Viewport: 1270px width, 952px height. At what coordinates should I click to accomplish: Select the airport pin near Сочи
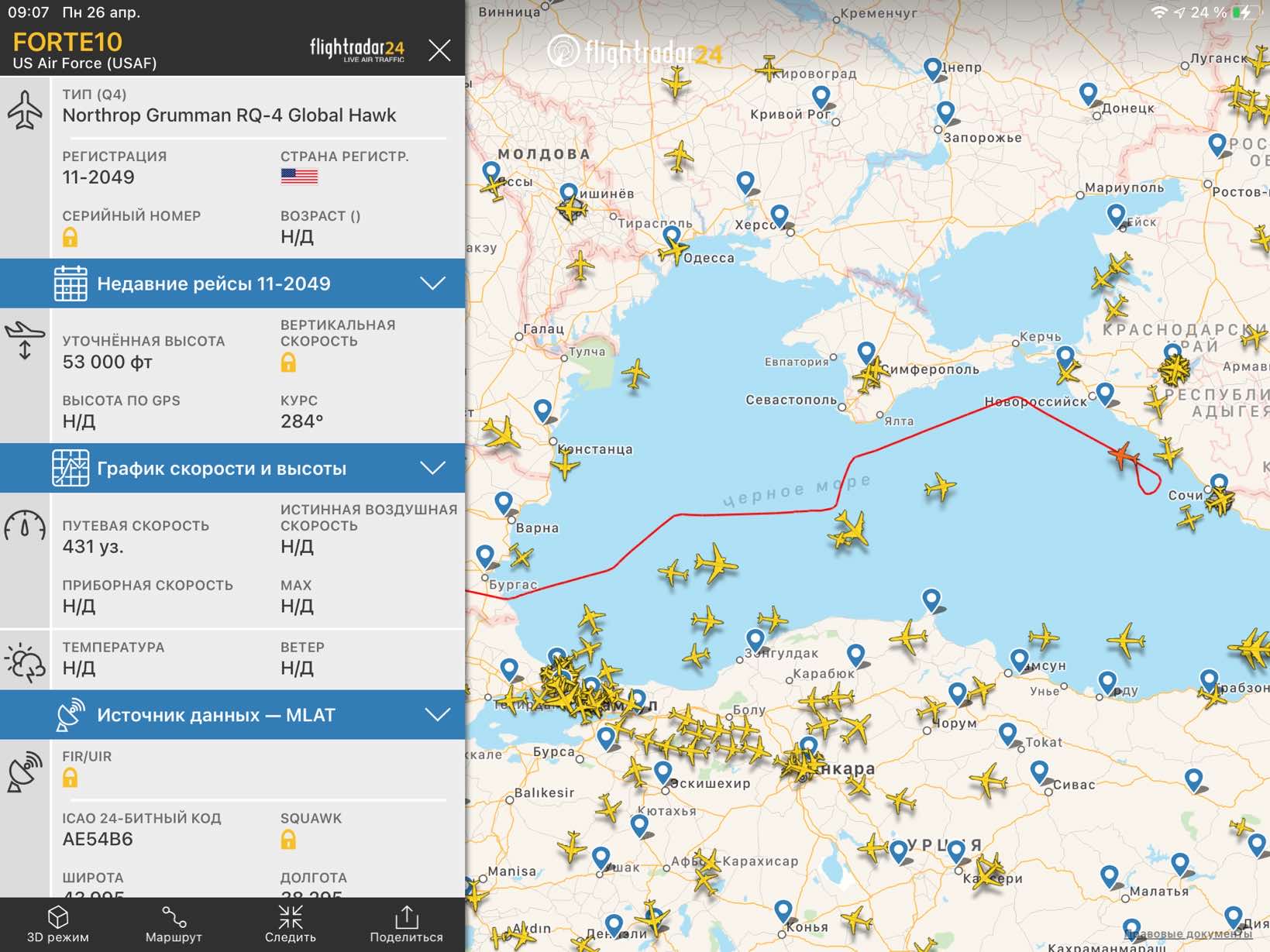pyautogui.click(x=1219, y=485)
